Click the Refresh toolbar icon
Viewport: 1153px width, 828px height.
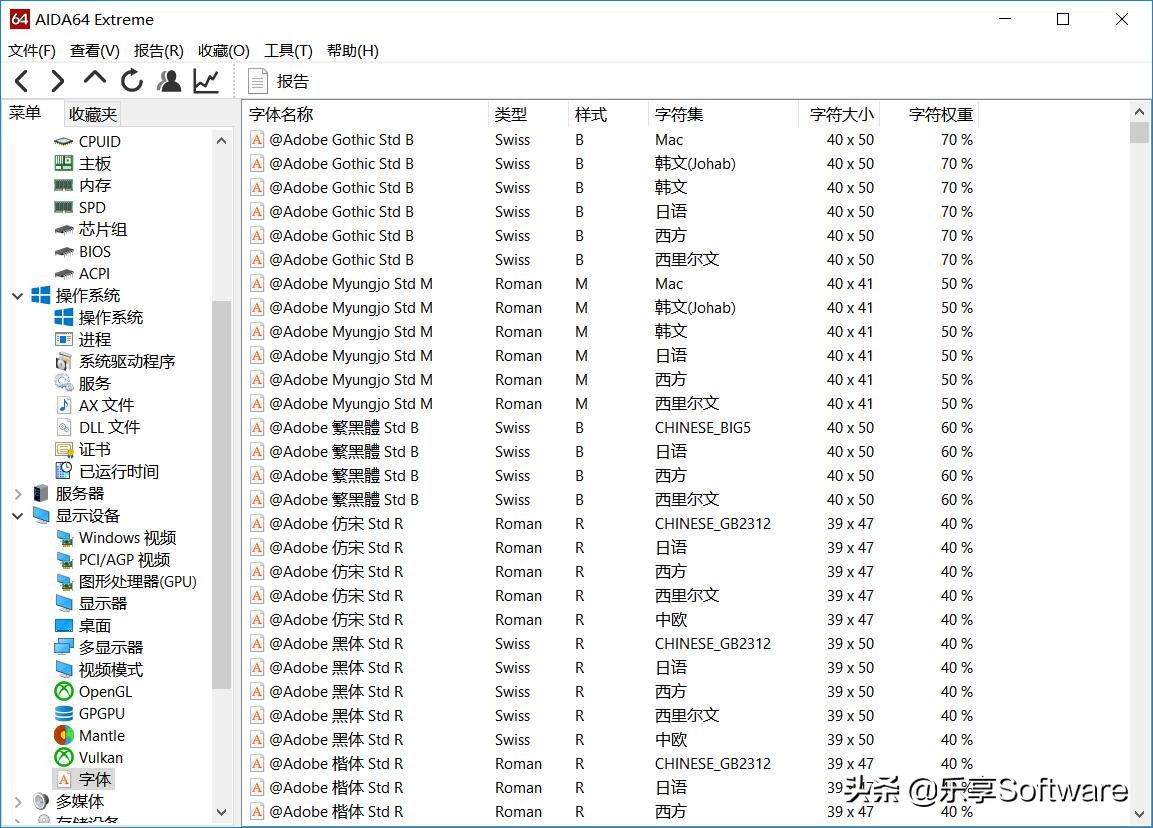(132, 81)
